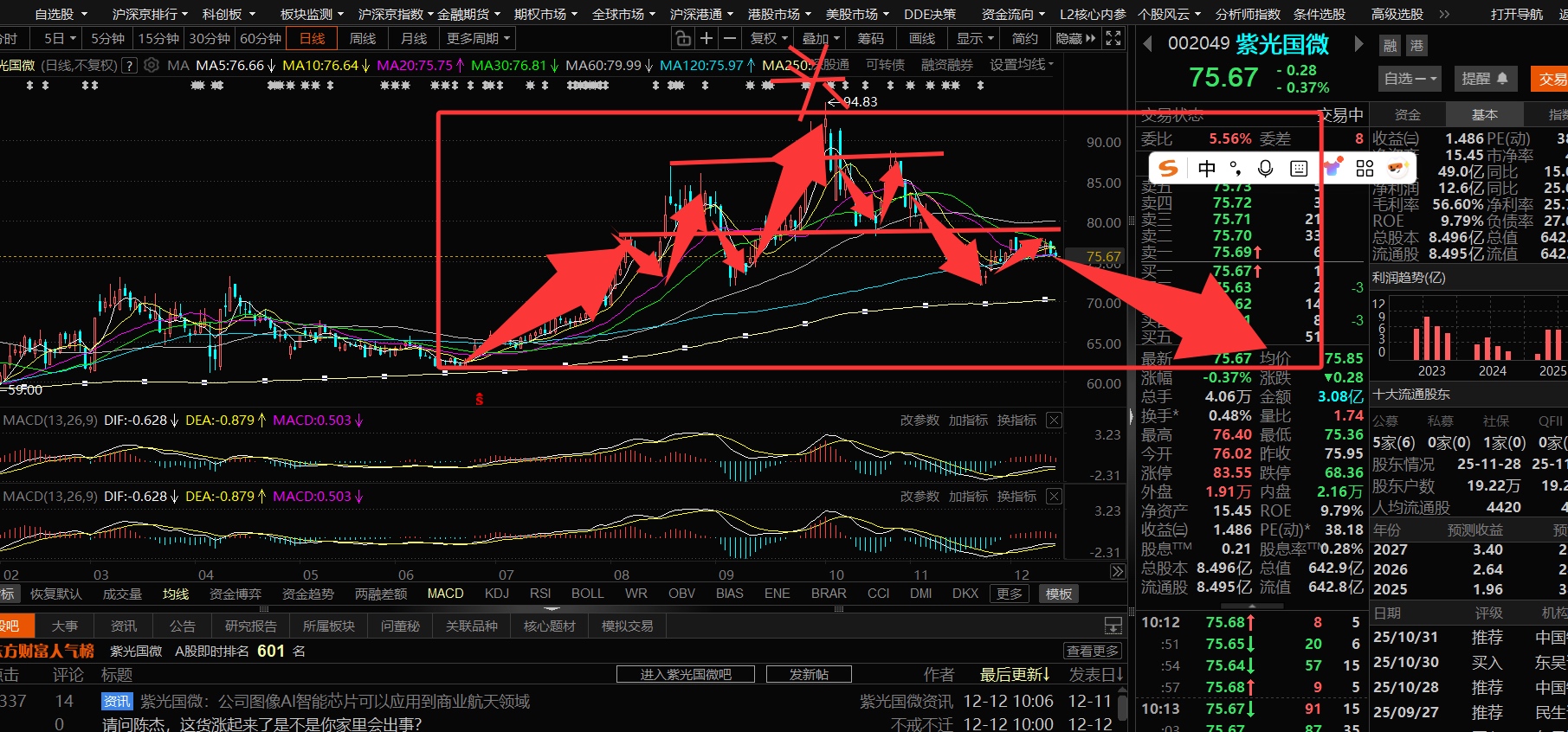Click the red S marker on chart

[479, 399]
